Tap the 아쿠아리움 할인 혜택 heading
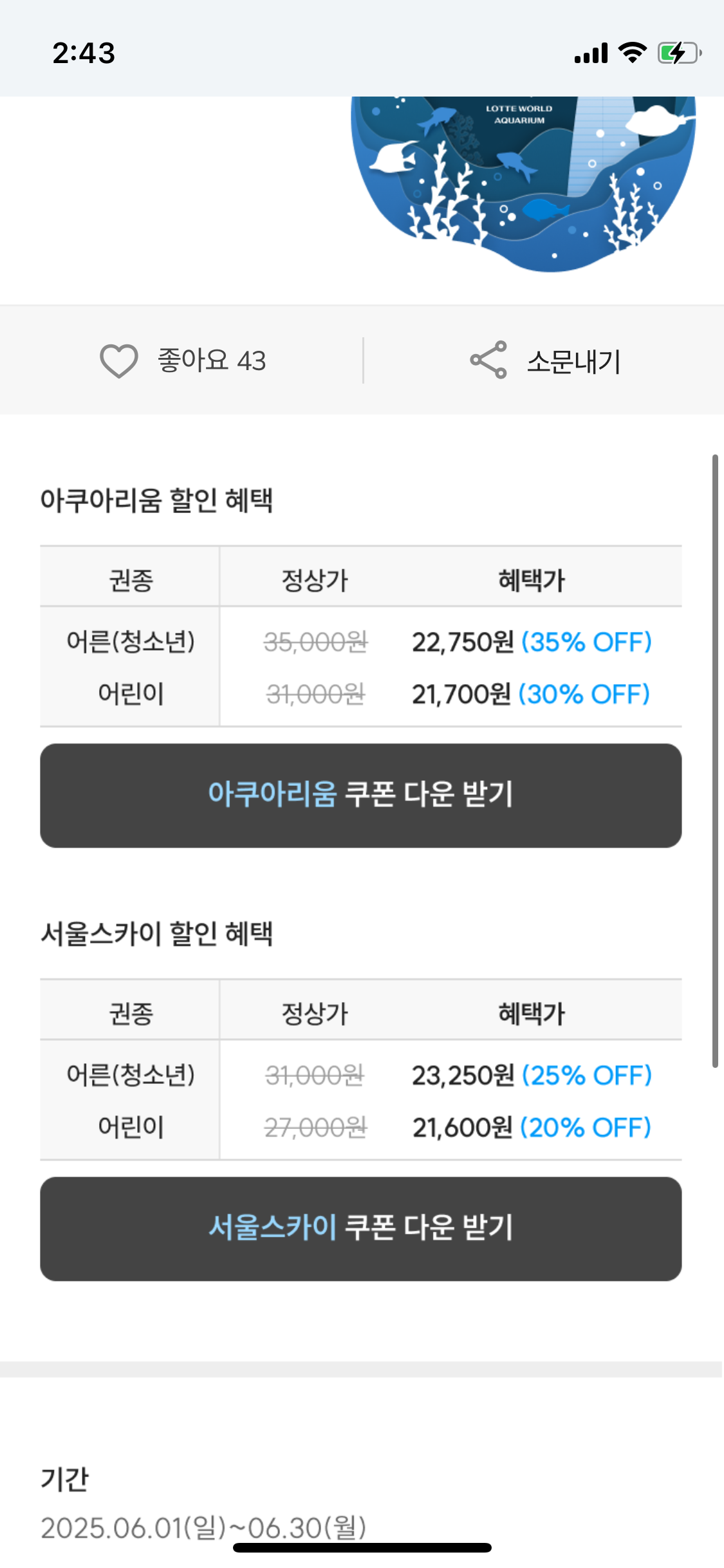 pyautogui.click(x=157, y=500)
